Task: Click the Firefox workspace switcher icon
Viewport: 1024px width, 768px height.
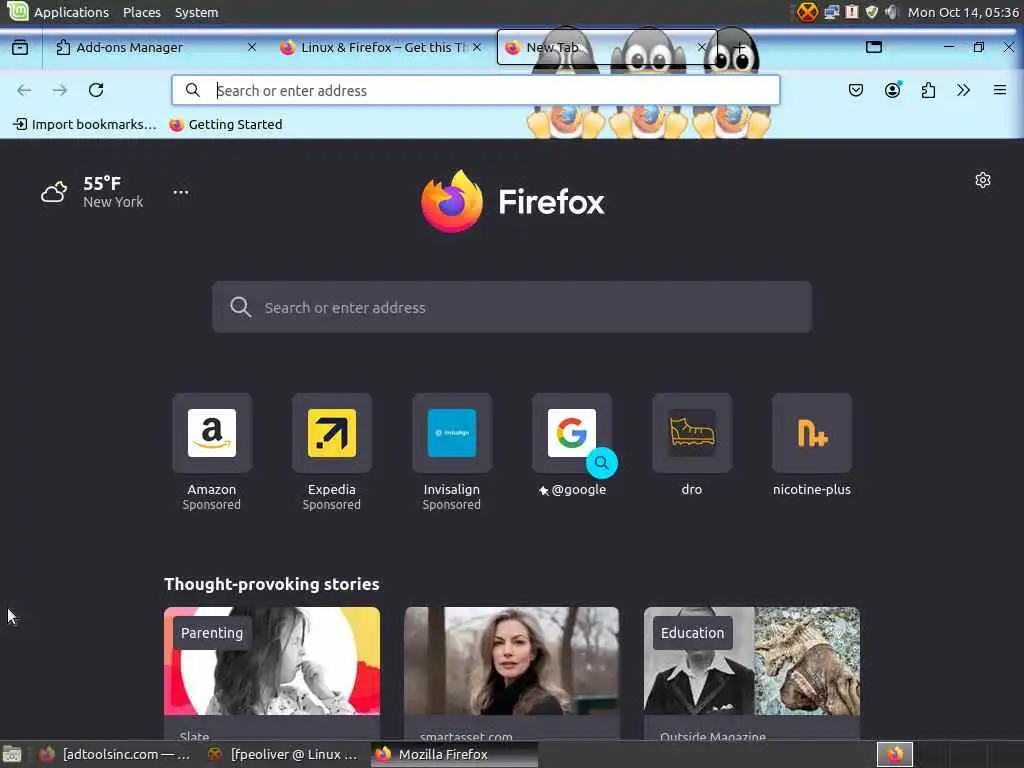Action: tap(895, 754)
